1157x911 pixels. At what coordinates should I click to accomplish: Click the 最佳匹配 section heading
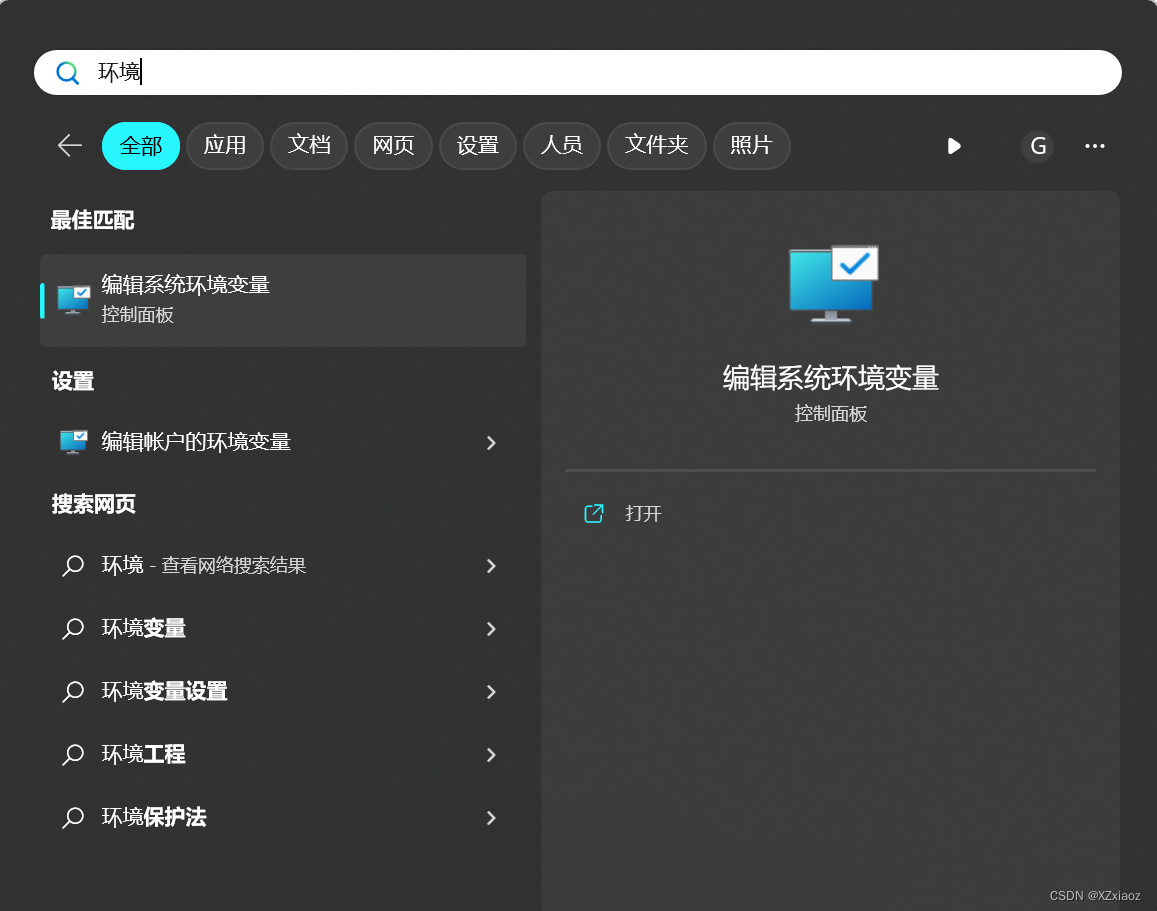(x=92, y=220)
